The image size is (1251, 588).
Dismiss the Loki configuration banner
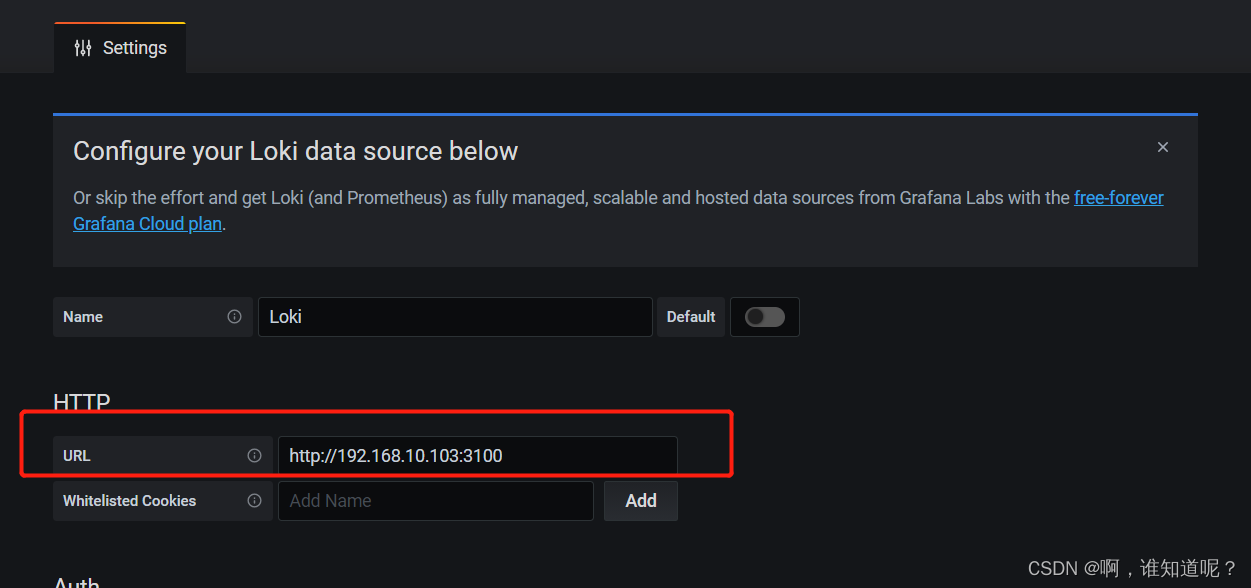1163,146
